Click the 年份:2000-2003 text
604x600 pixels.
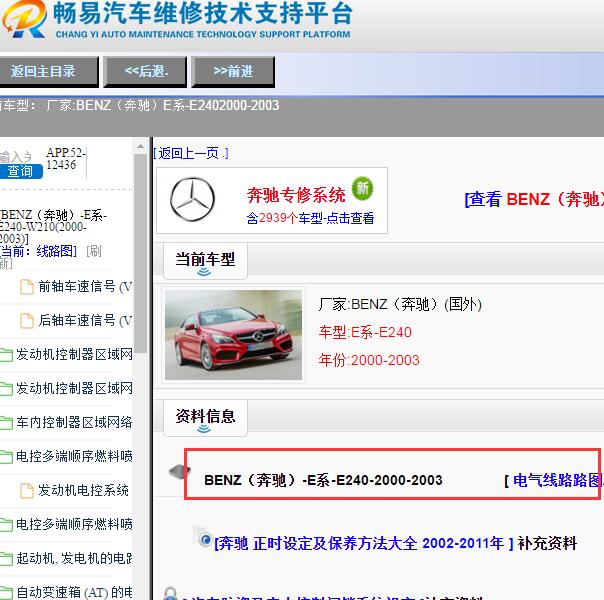[x=369, y=360]
